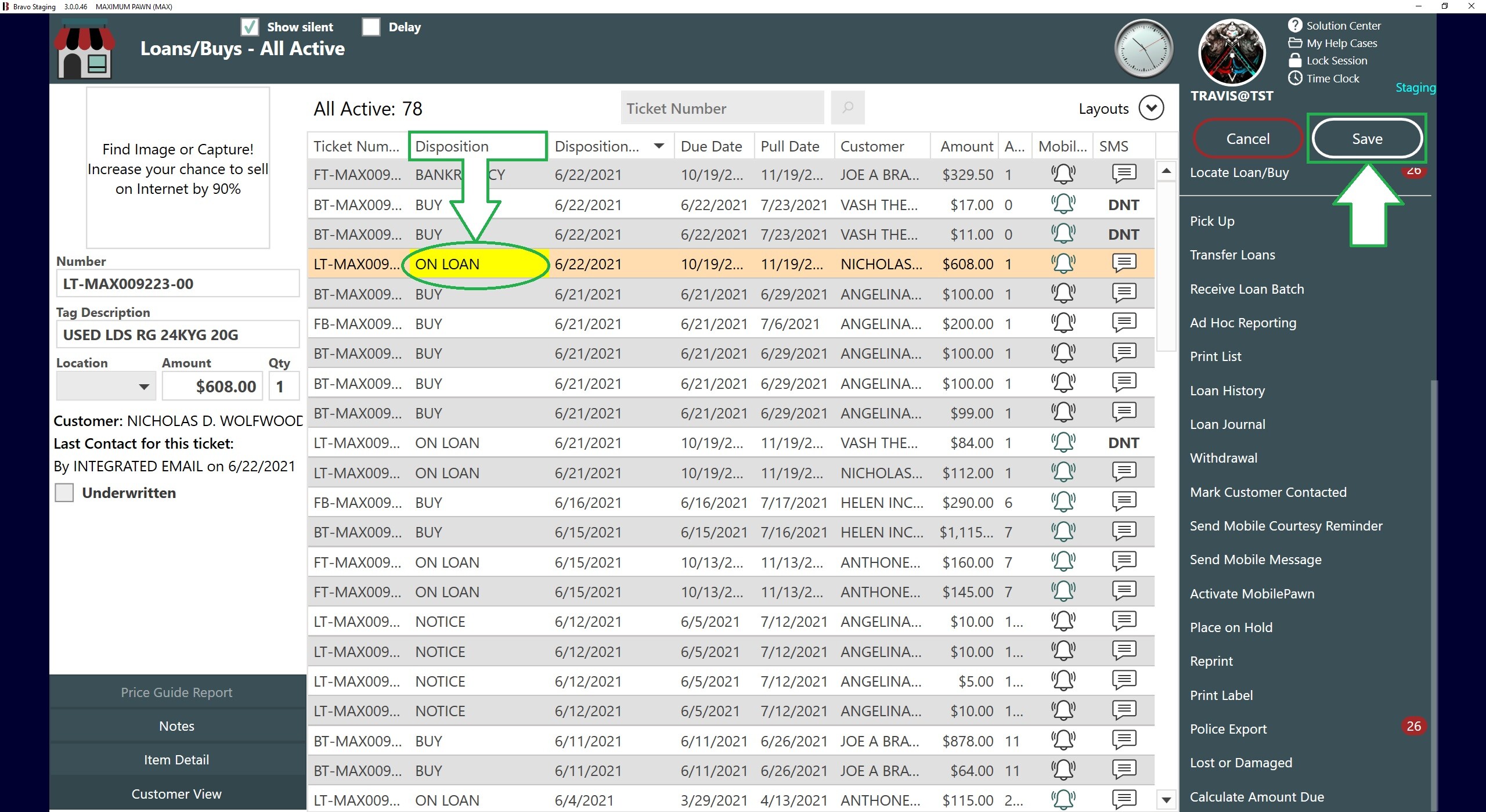Open Loan History
The image size is (1486, 812).
[1227, 391]
